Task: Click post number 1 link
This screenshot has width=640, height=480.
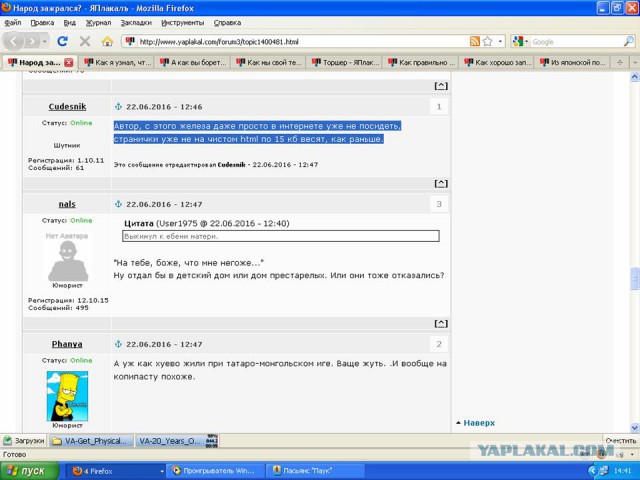Action: pos(439,107)
